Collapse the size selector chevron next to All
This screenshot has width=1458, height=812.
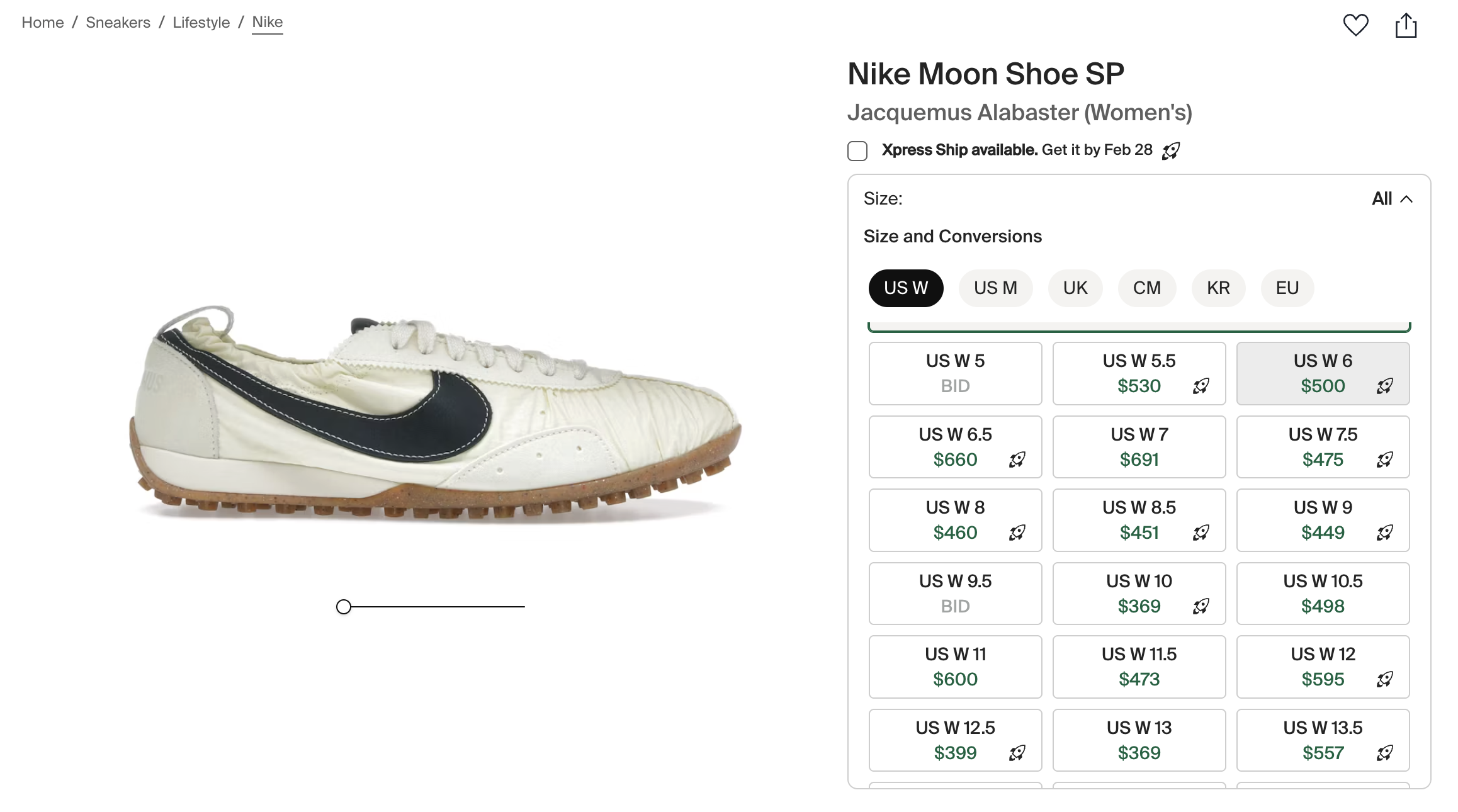click(1406, 199)
